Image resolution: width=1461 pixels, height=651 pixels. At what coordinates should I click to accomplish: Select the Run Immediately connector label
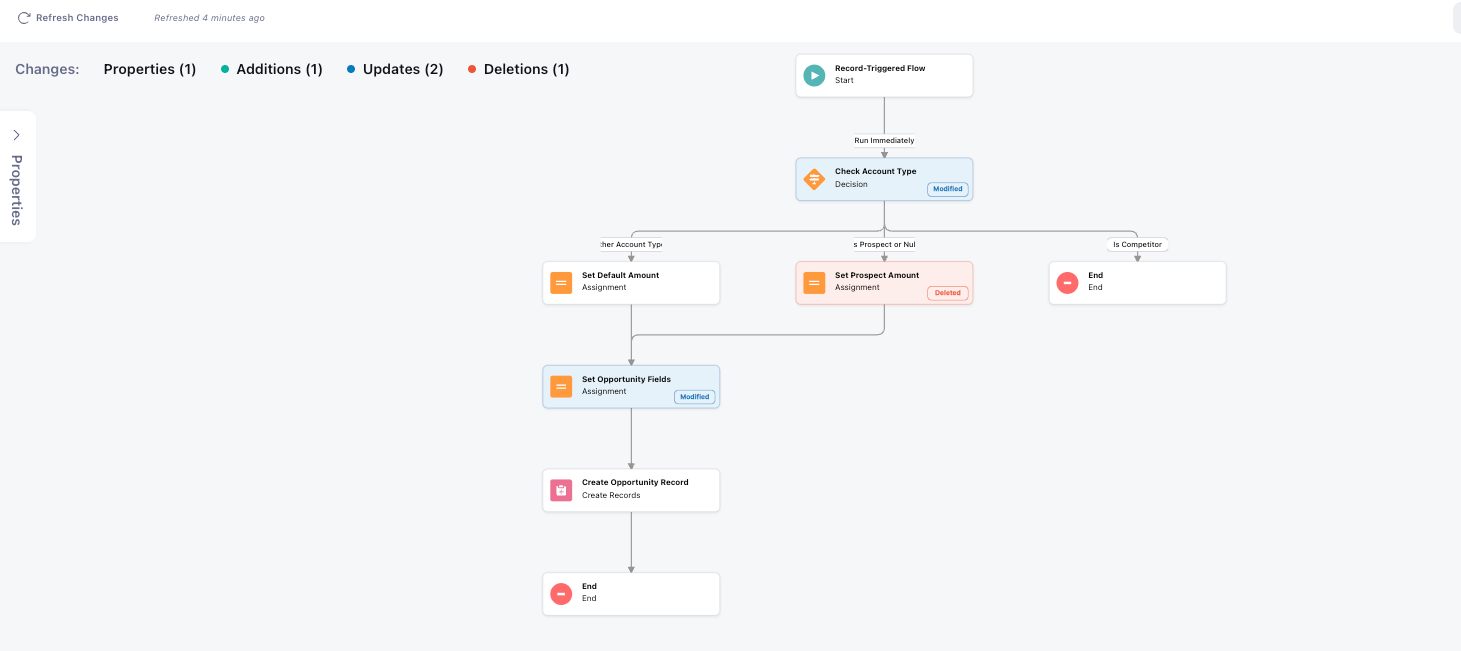pos(884,140)
